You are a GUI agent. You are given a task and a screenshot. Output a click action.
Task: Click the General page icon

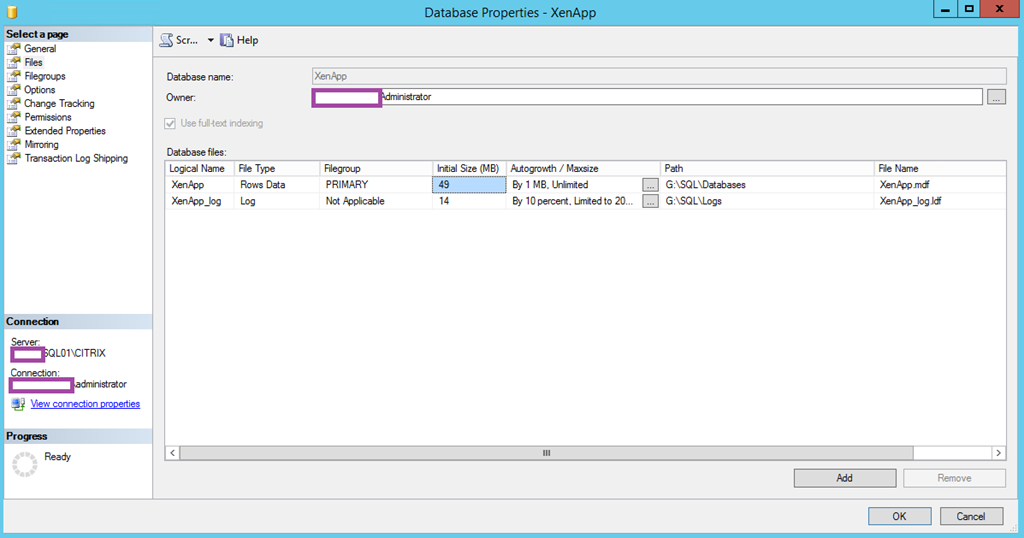pyautogui.click(x=14, y=48)
